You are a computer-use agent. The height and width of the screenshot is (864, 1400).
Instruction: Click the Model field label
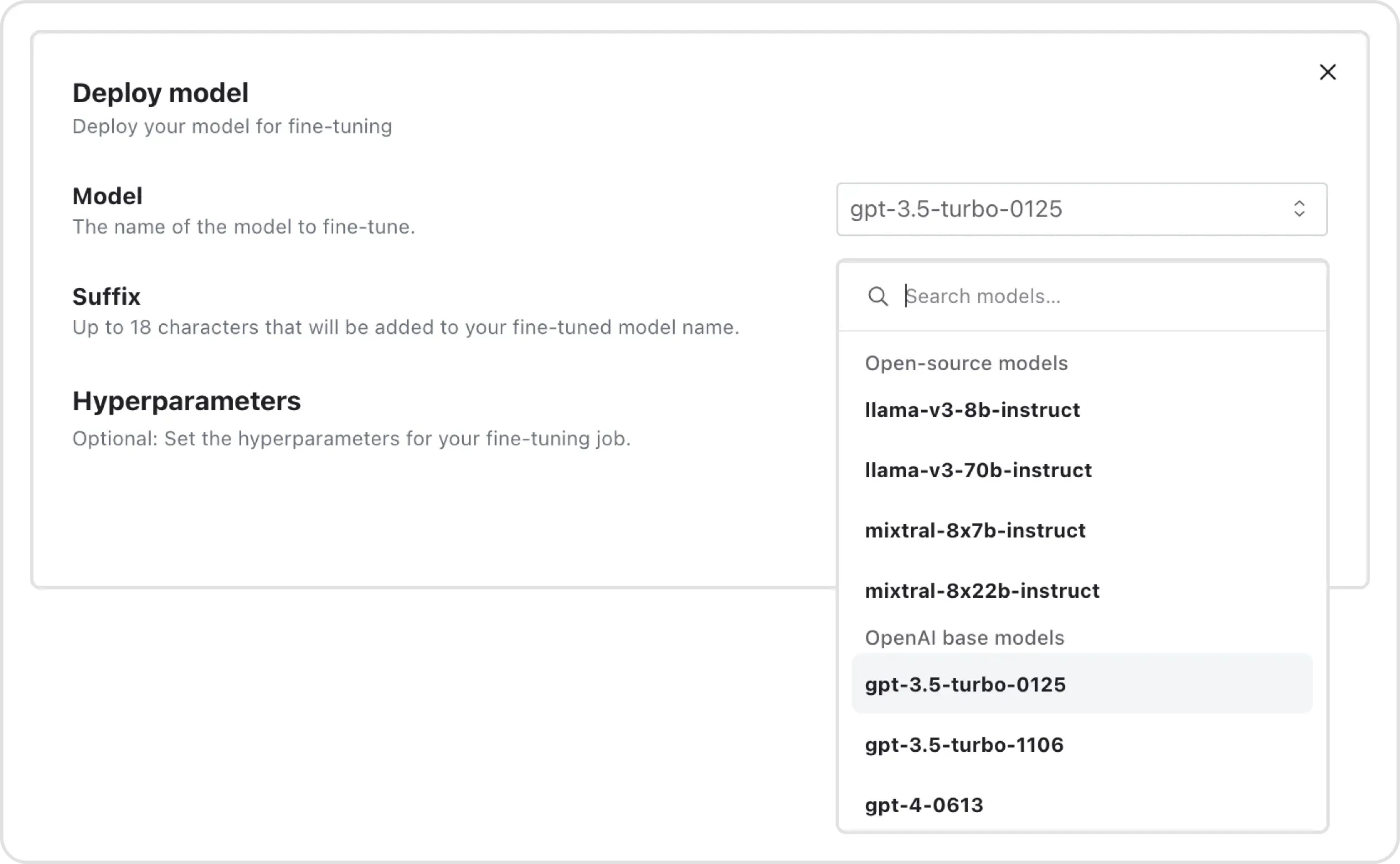pos(107,196)
